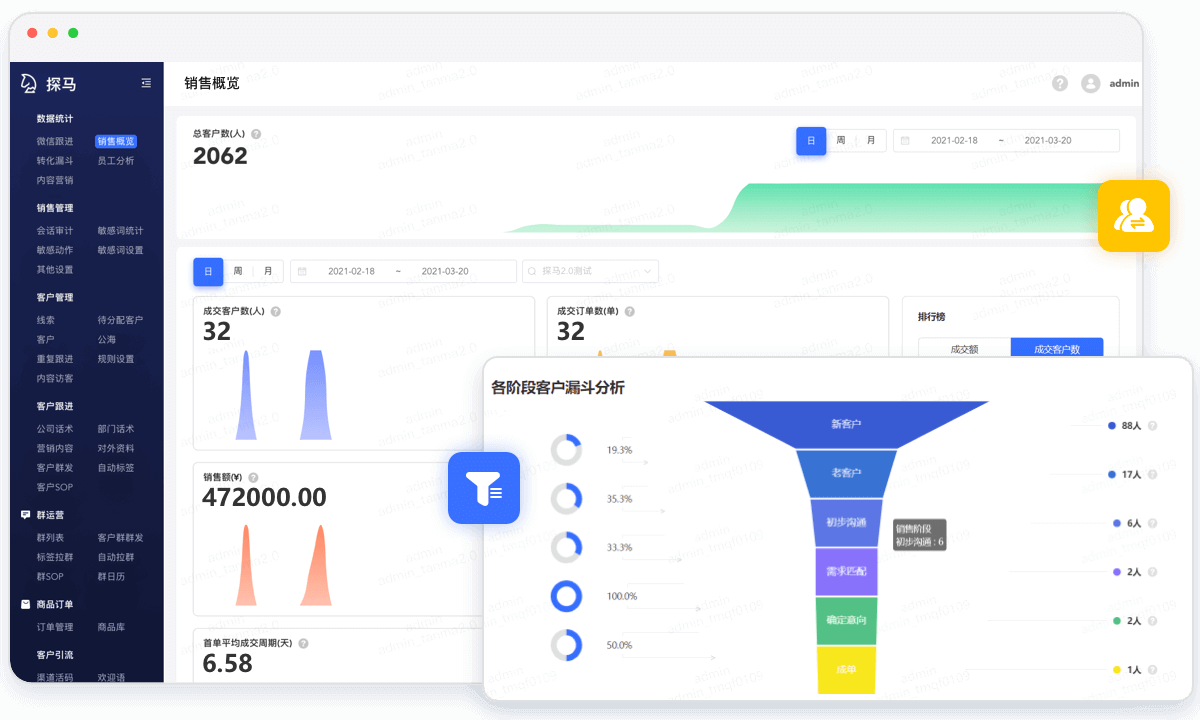Click the help icon next to 总客户数(人)
Screen dimensions: 1200x720
click(x=256, y=134)
